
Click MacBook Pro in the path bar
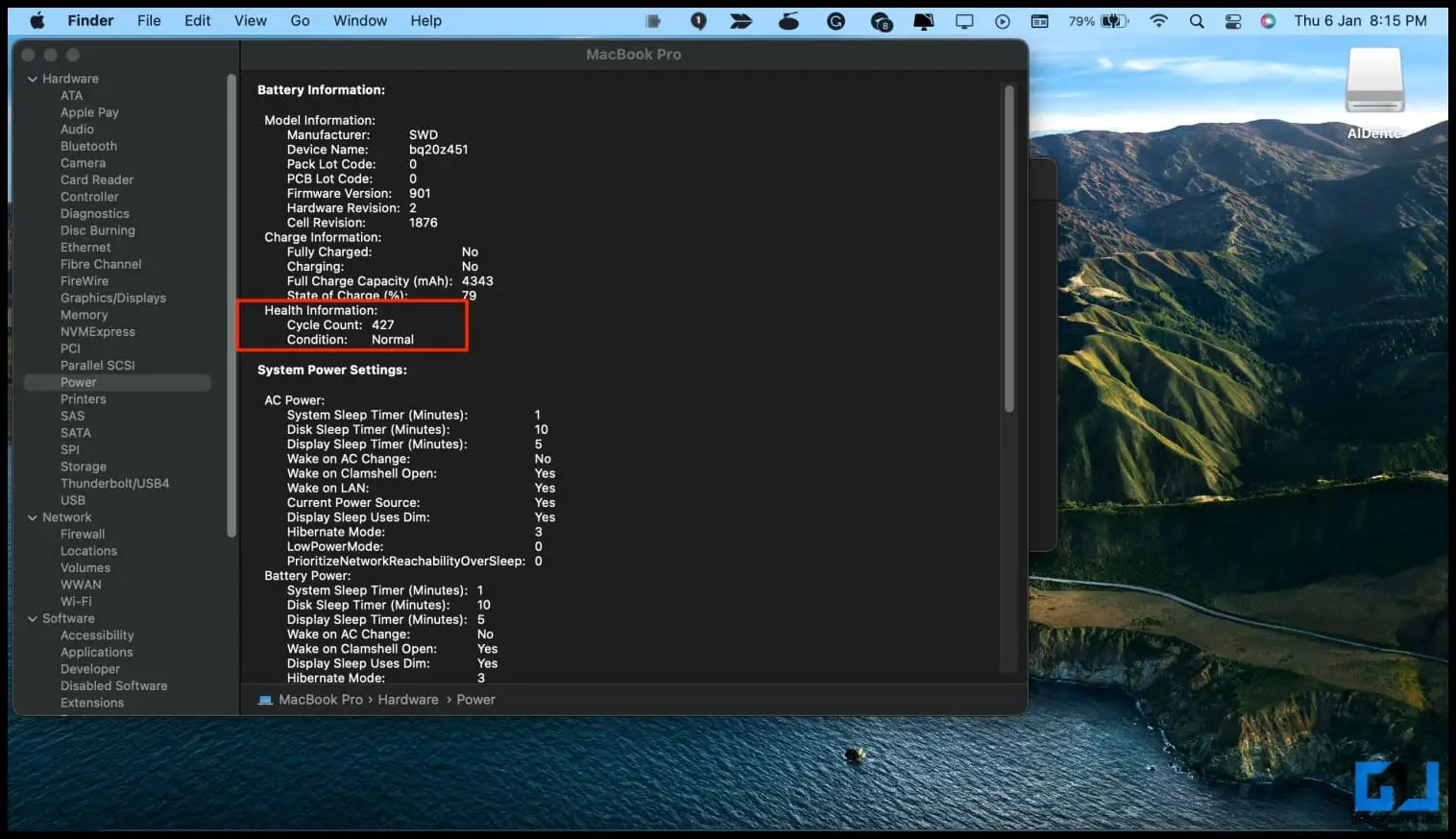coord(321,700)
